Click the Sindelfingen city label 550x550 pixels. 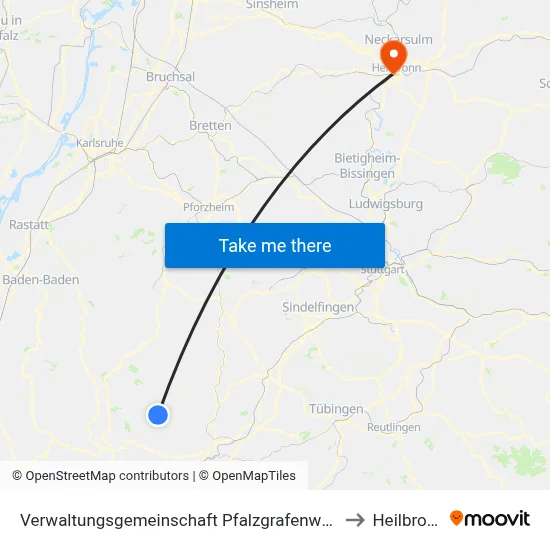tap(318, 307)
